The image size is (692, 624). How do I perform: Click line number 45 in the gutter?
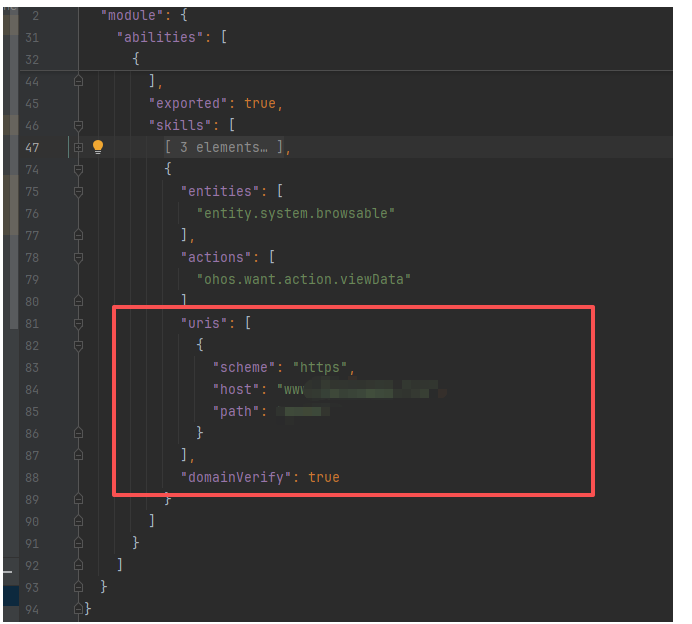tap(32, 104)
